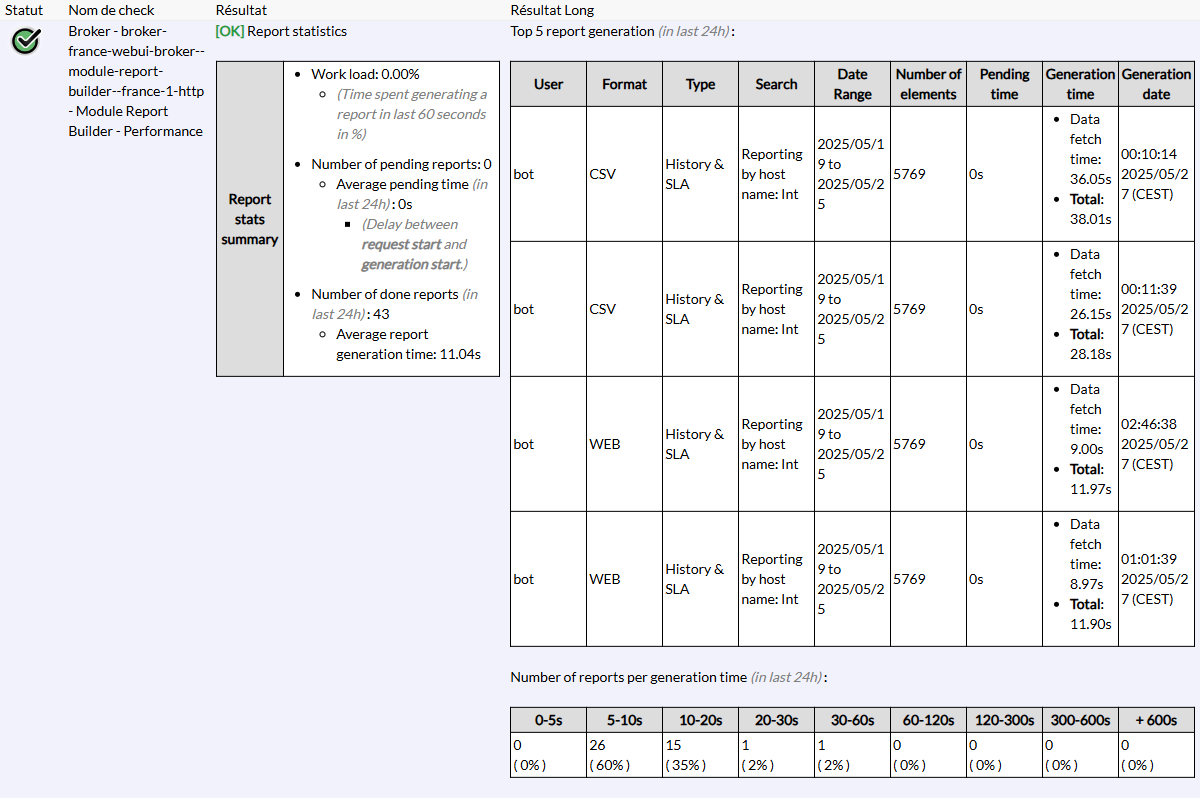Click the Résultat Long column header
1200x798 pixels.
coord(551,10)
